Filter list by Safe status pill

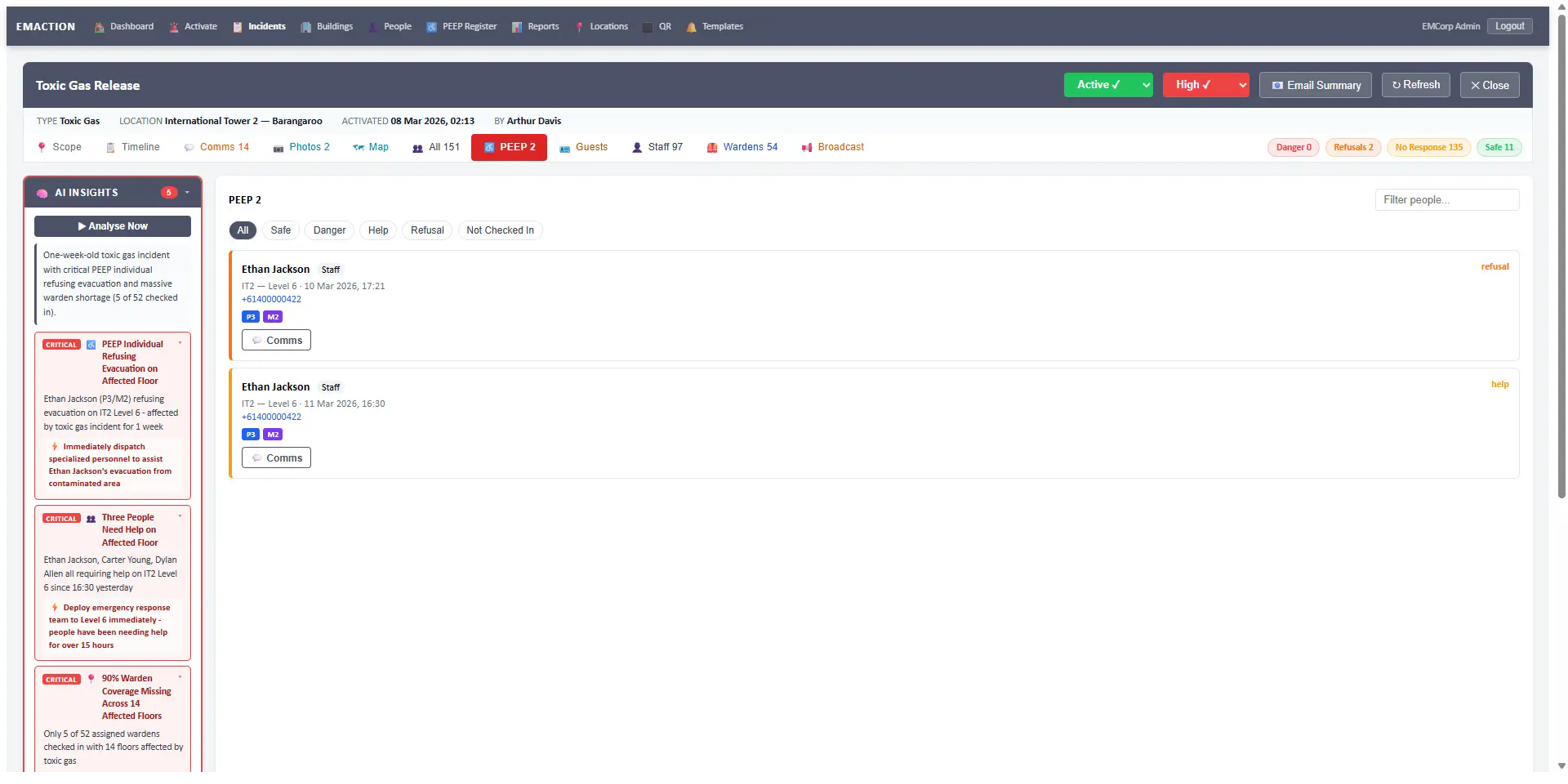280,230
